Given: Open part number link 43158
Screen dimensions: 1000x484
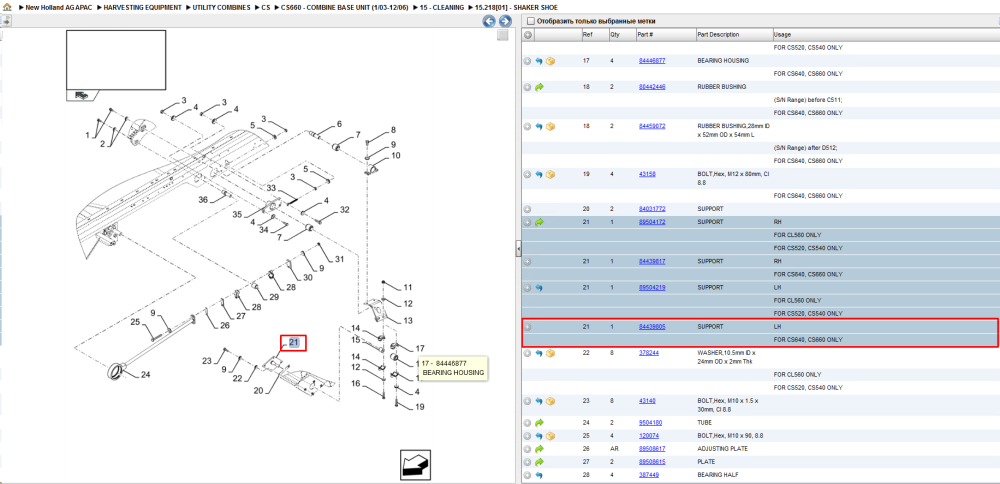Looking at the screenshot, I should (x=647, y=174).
